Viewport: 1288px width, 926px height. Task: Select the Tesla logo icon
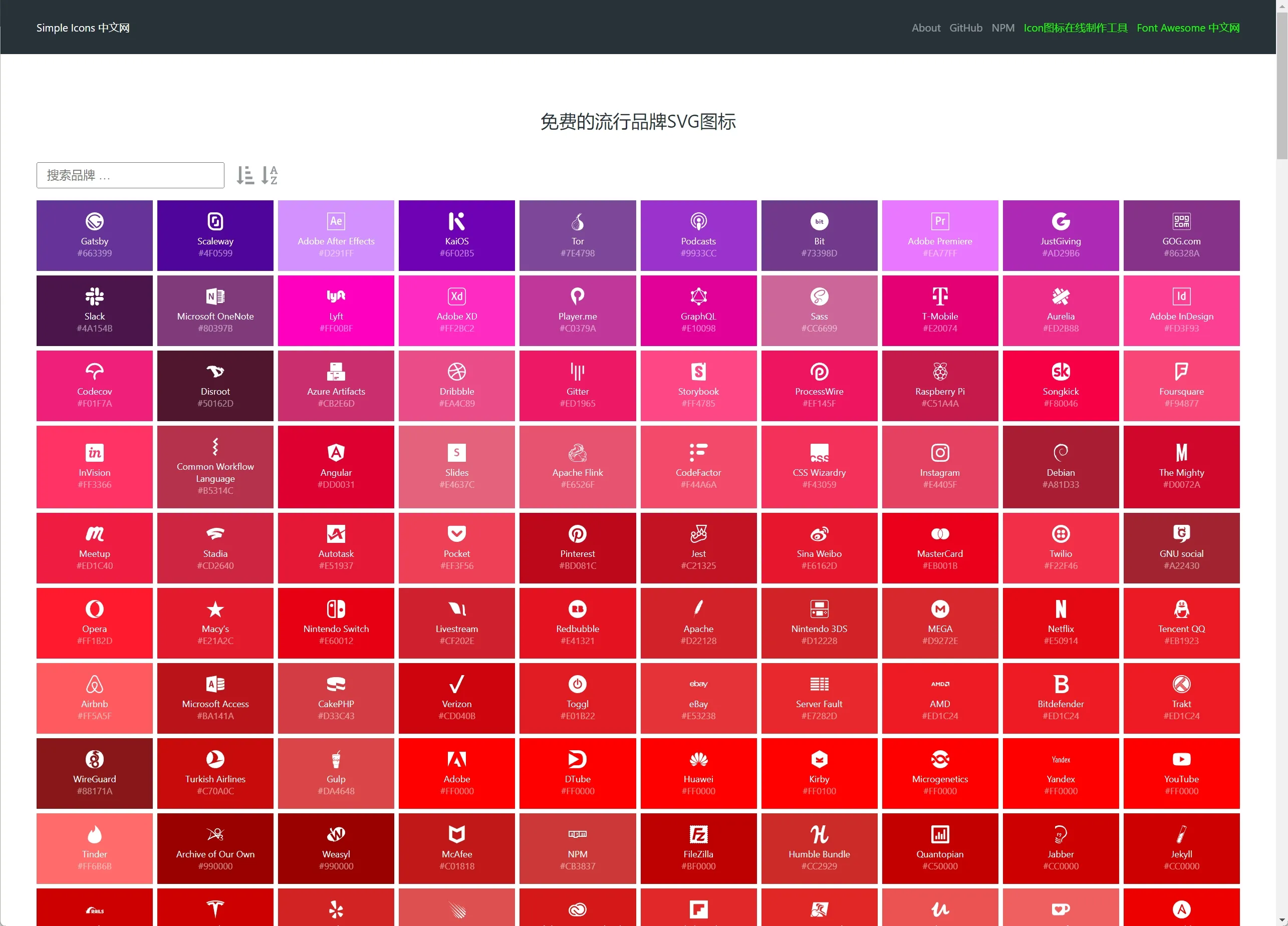pos(215,909)
